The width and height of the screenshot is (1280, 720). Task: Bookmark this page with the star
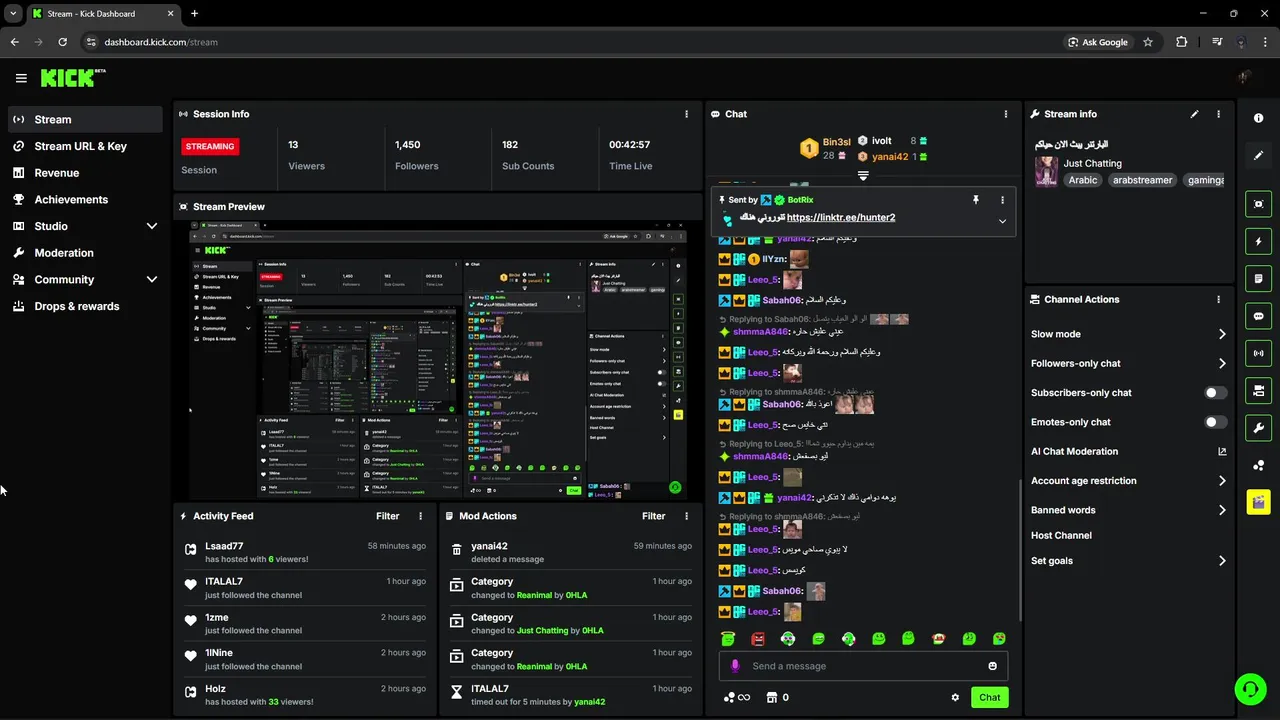tap(1148, 42)
